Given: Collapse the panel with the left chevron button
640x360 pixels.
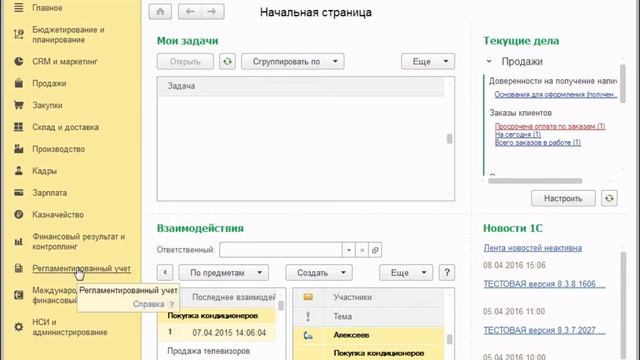Looking at the screenshot, I should (165, 272).
